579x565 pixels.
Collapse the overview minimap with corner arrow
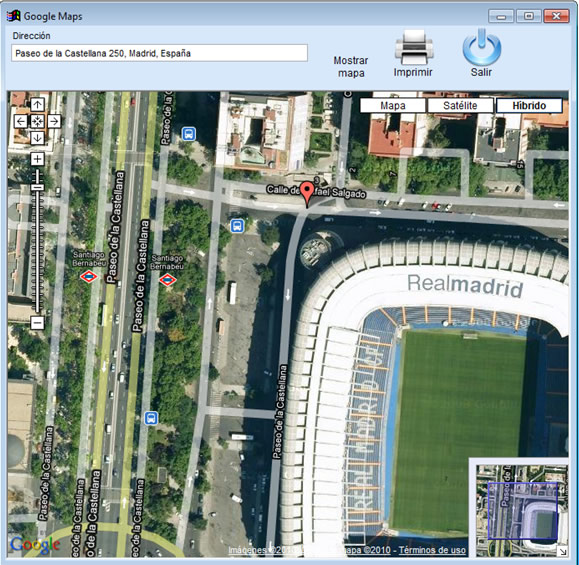(x=562, y=551)
